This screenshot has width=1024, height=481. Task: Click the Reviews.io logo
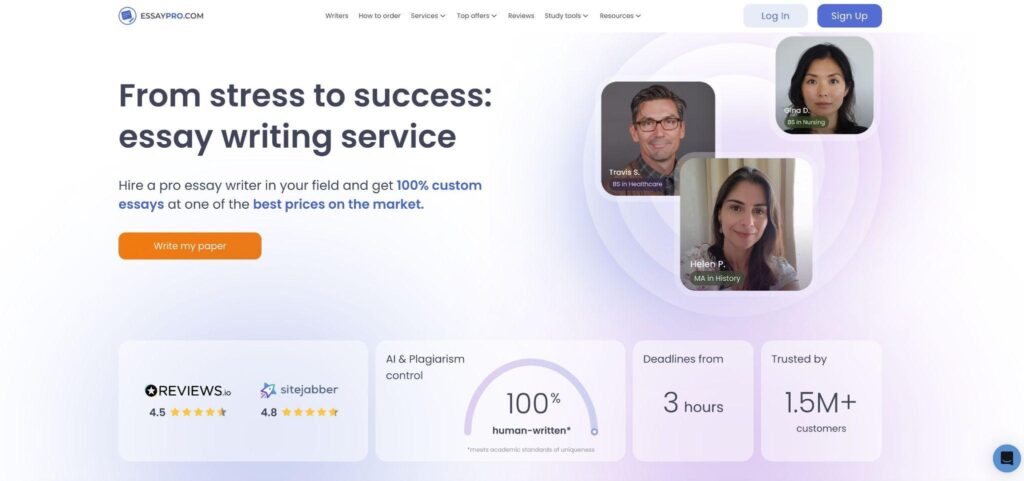click(x=188, y=391)
